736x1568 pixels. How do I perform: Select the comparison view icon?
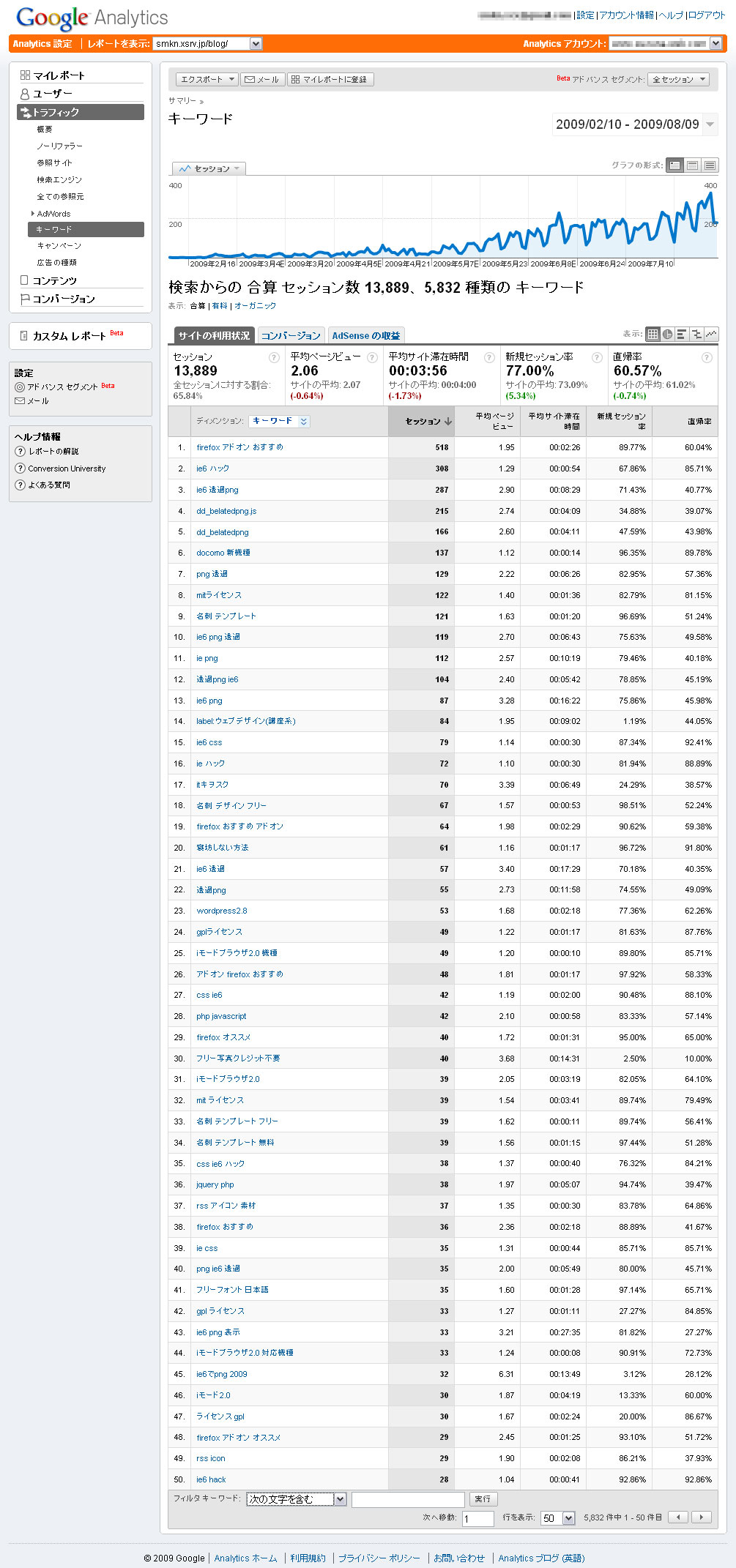[696, 334]
